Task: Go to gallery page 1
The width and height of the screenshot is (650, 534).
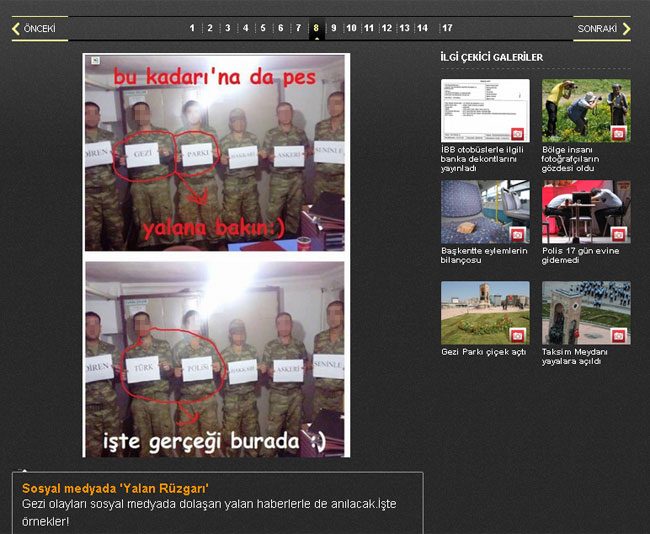Action: [192, 28]
